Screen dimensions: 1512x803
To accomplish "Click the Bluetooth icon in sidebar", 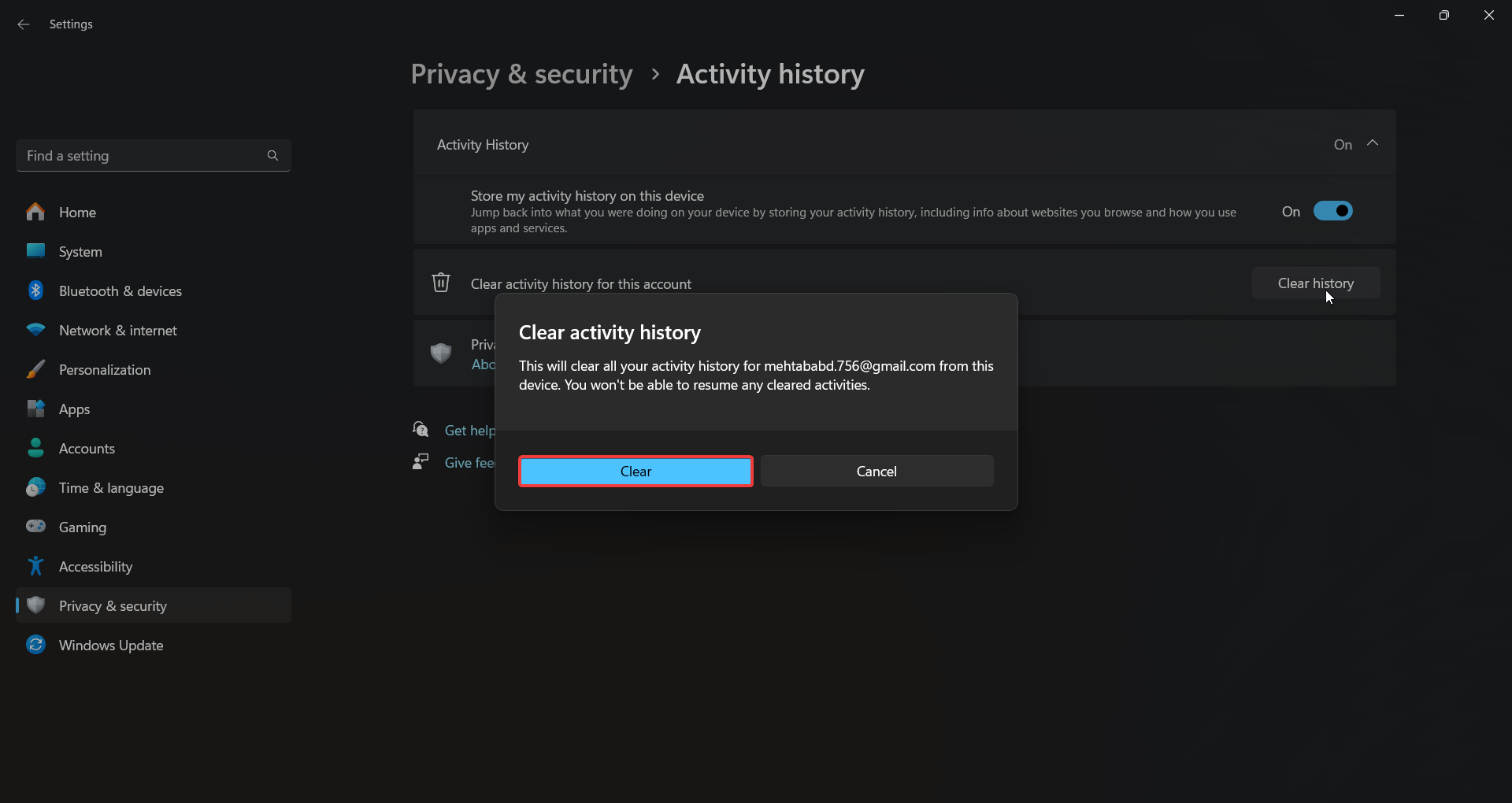I will pyautogui.click(x=35, y=290).
